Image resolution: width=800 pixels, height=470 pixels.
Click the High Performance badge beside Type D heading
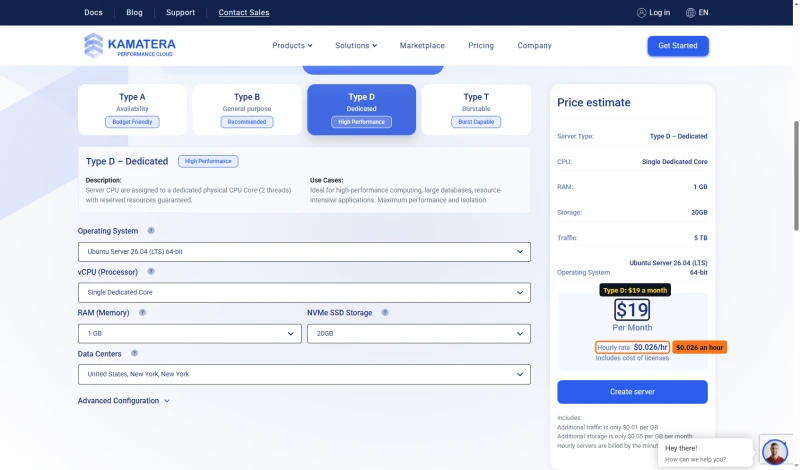208,161
